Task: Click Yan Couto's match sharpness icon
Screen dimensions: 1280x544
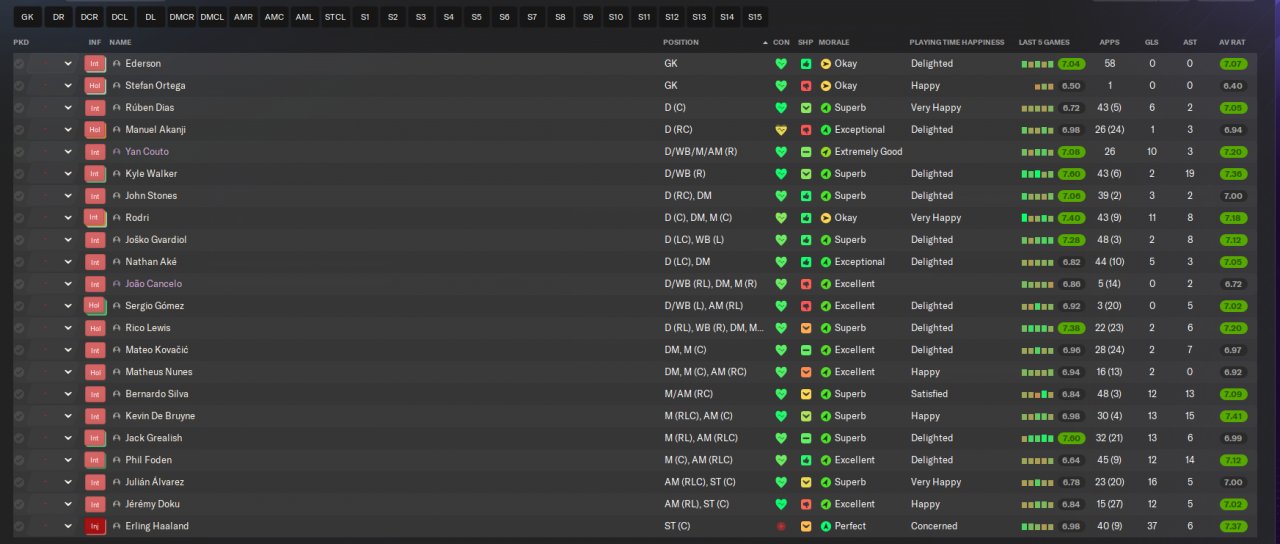Action: click(806, 151)
